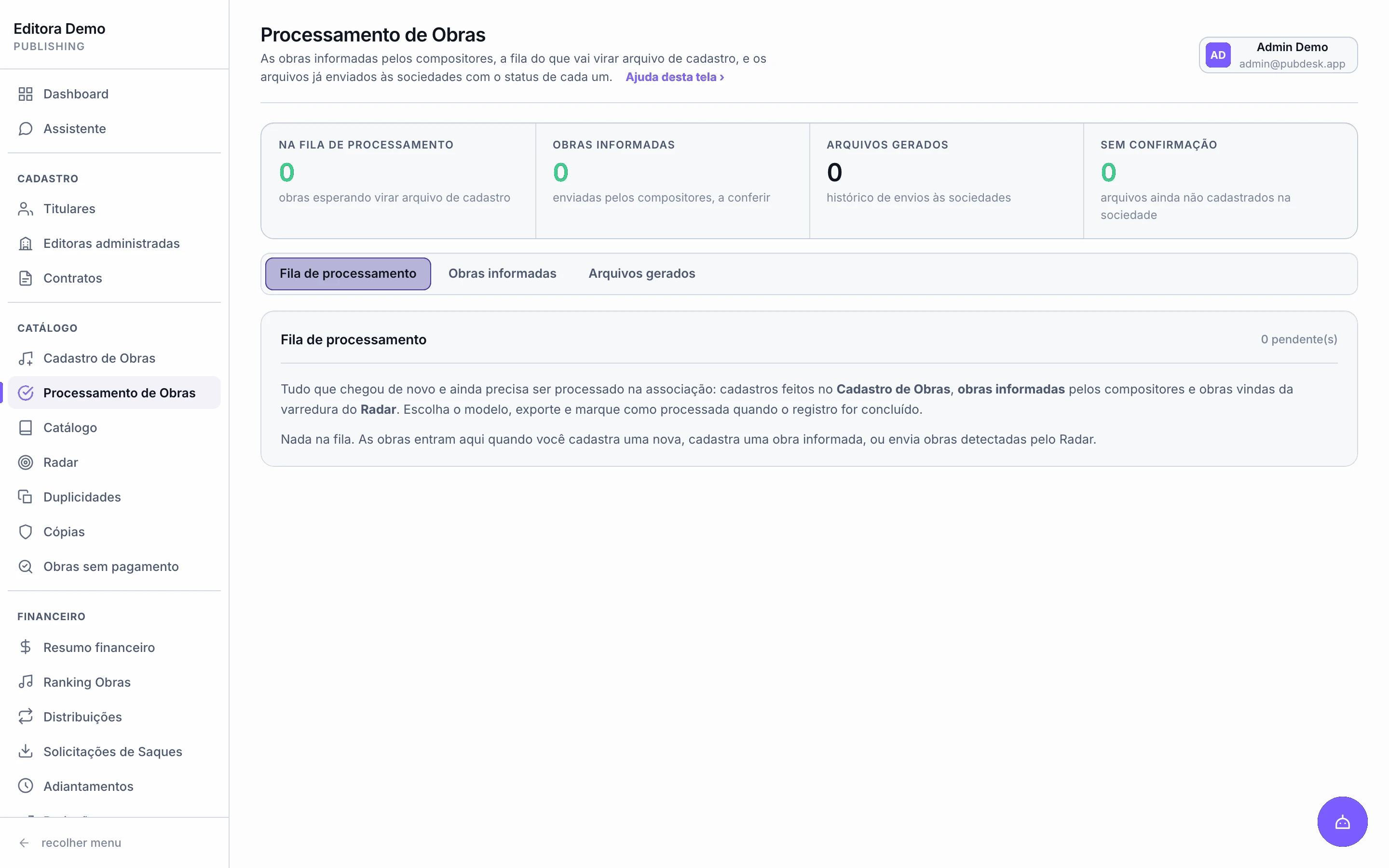Click the Na fila de processamento card
Image resolution: width=1389 pixels, height=868 pixels.
tap(398, 181)
